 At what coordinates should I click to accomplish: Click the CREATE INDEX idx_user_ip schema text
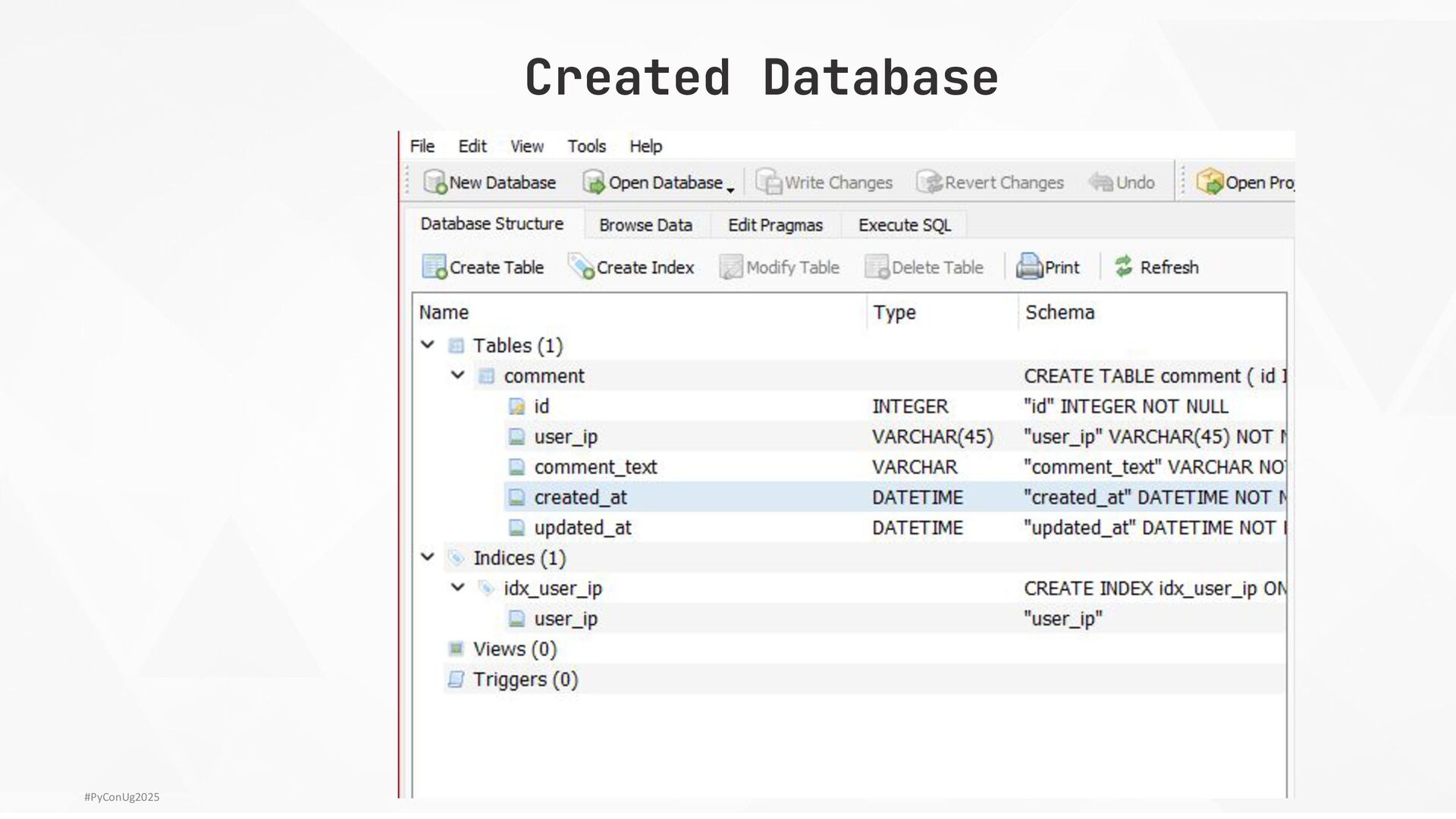tap(1155, 588)
